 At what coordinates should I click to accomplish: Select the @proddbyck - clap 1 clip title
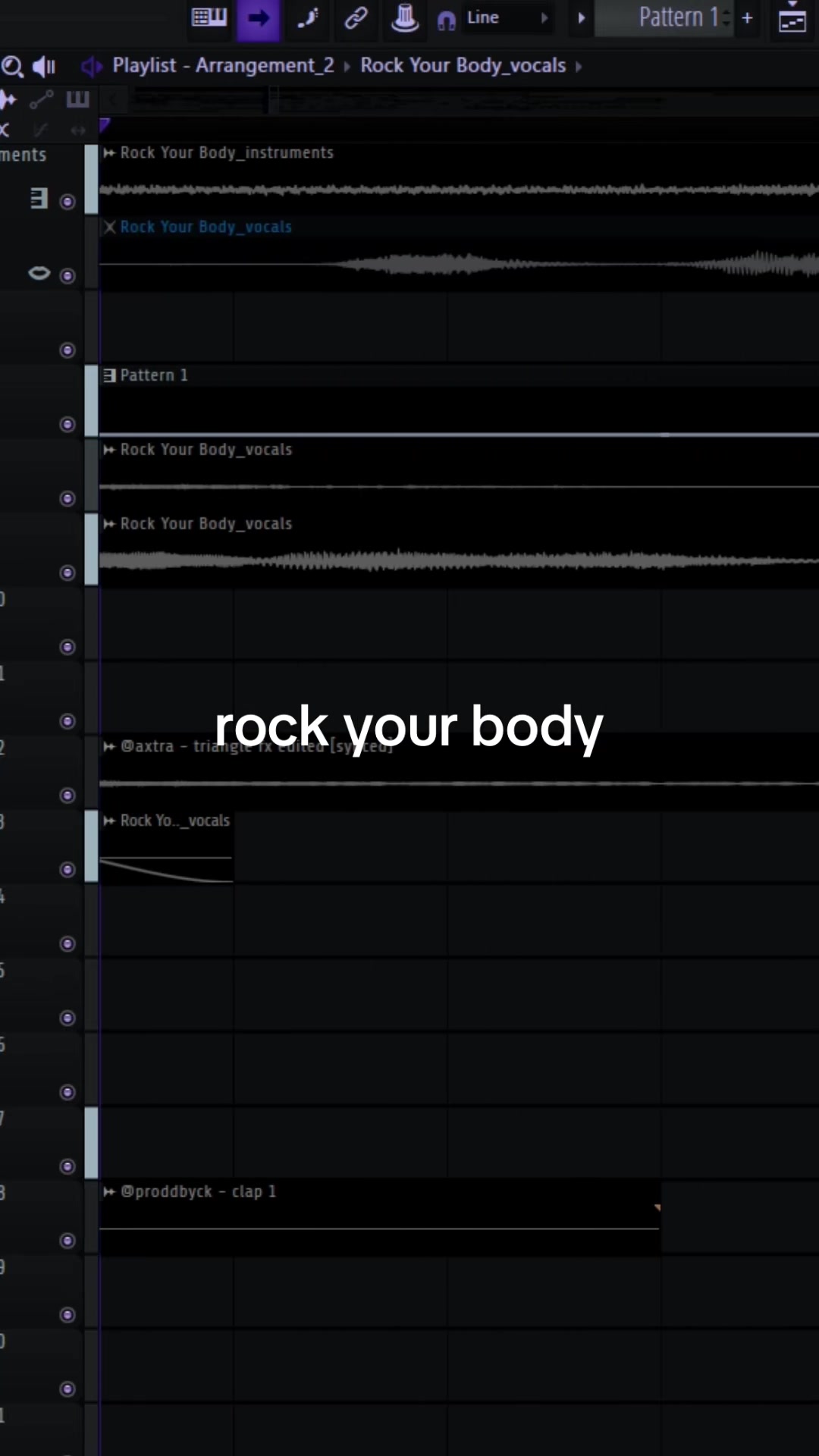(x=198, y=1191)
